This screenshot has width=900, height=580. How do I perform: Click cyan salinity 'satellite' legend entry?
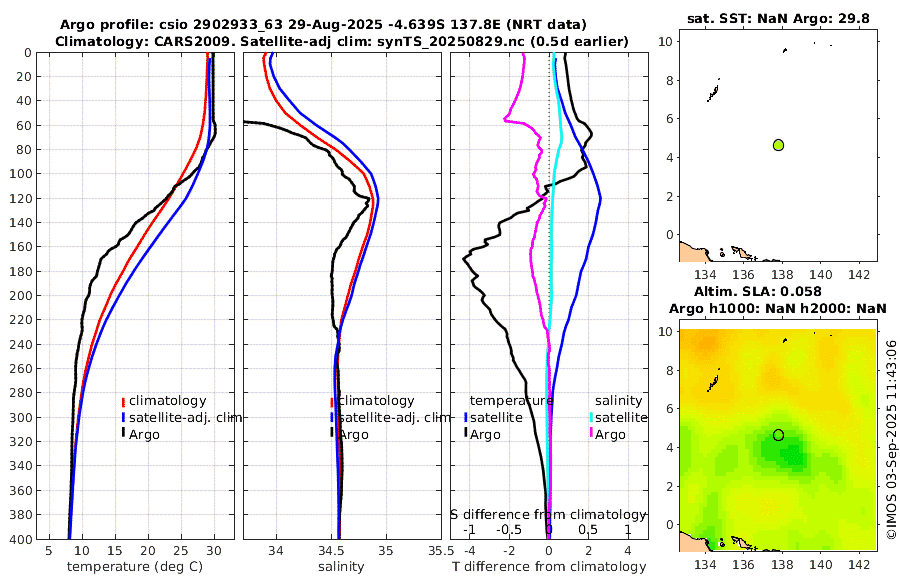coord(621,417)
